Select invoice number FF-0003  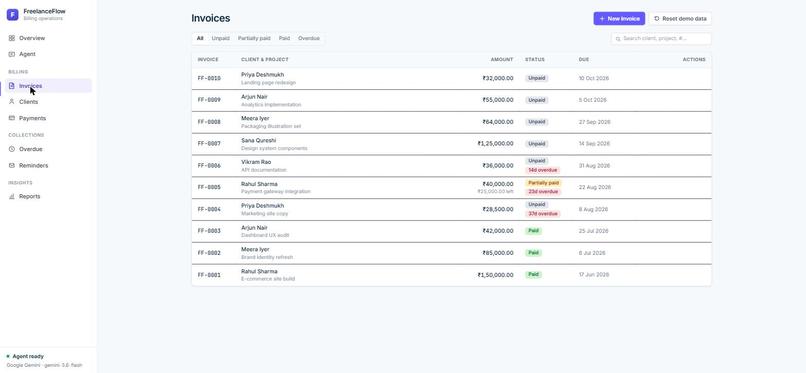[209, 231]
